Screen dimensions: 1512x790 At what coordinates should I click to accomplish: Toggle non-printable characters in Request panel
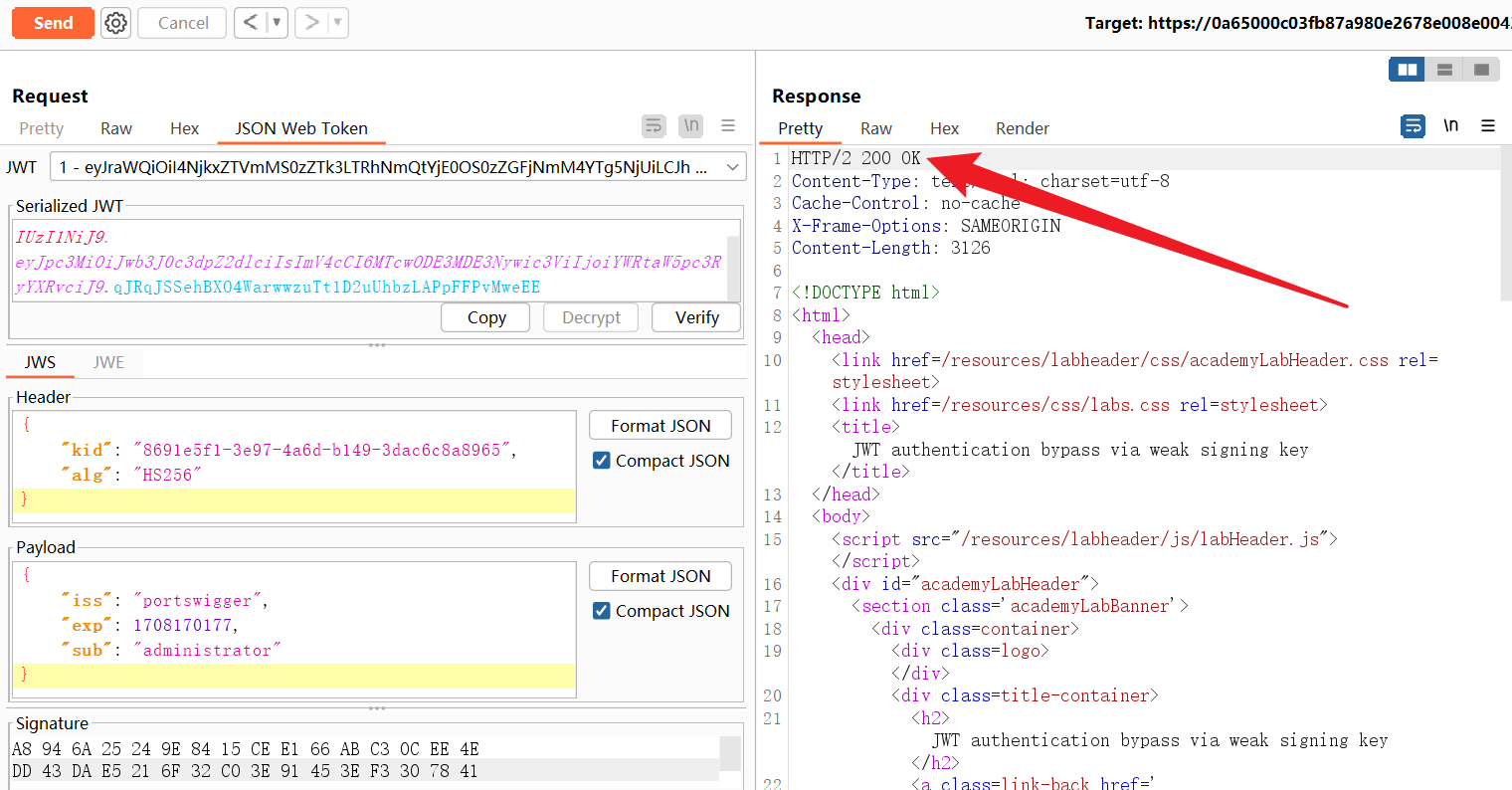coord(690,125)
